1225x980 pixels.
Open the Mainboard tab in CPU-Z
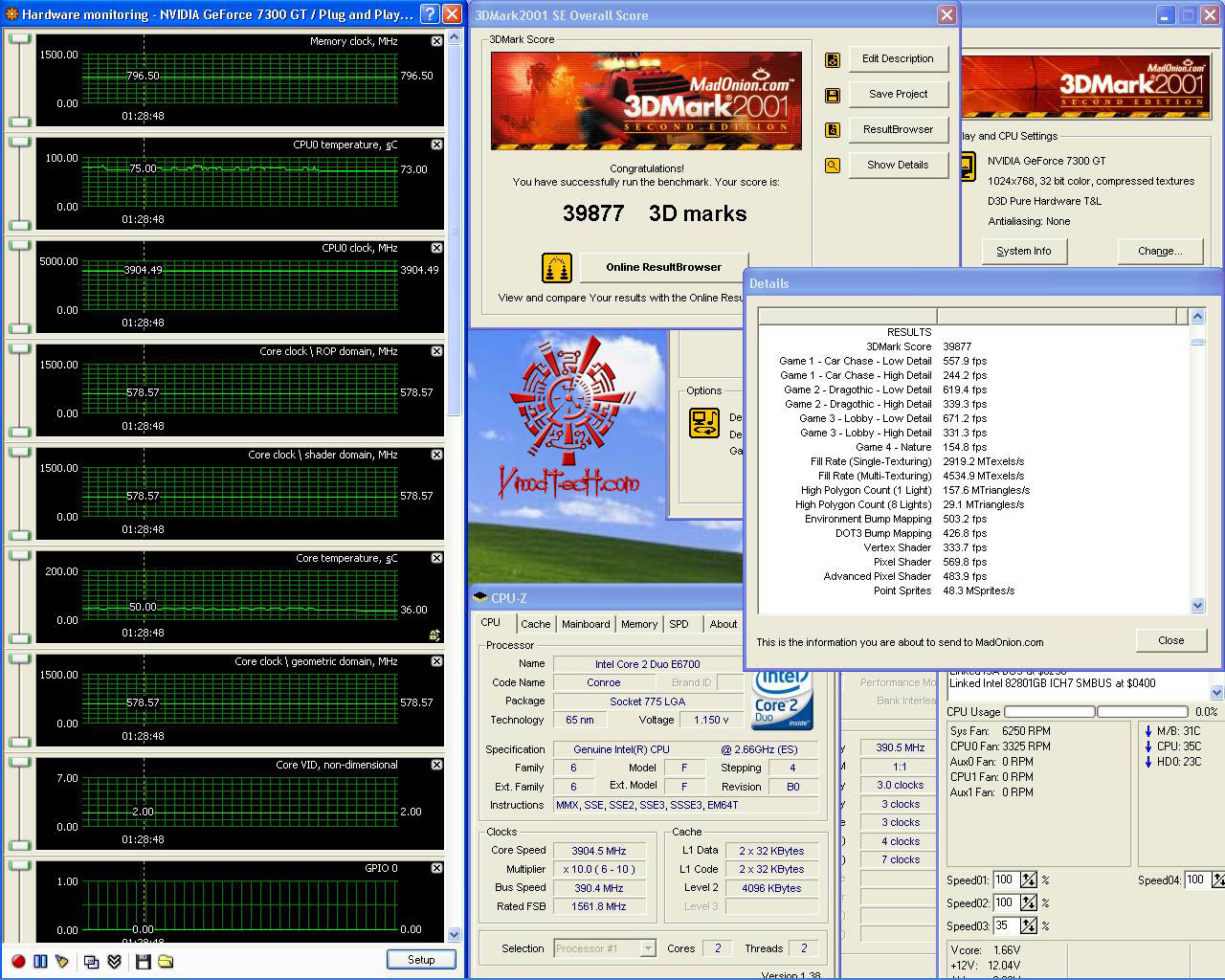click(x=586, y=624)
